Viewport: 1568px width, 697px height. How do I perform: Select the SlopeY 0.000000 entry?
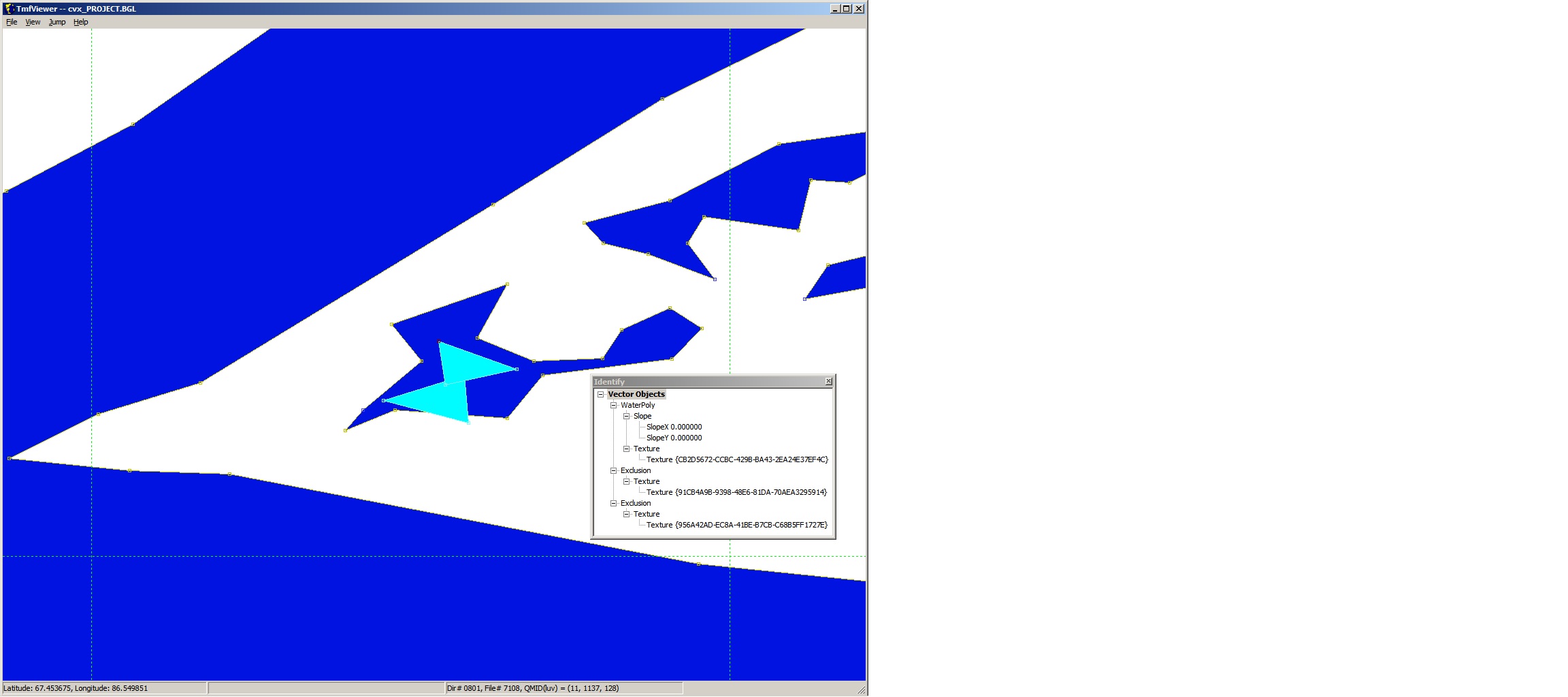point(674,438)
